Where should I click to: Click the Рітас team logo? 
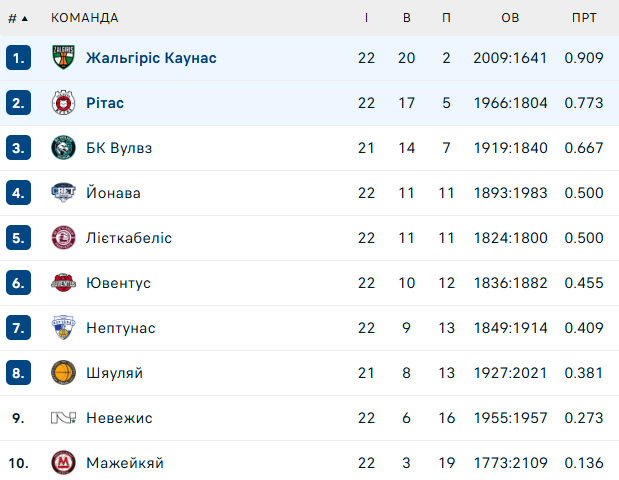click(63, 103)
